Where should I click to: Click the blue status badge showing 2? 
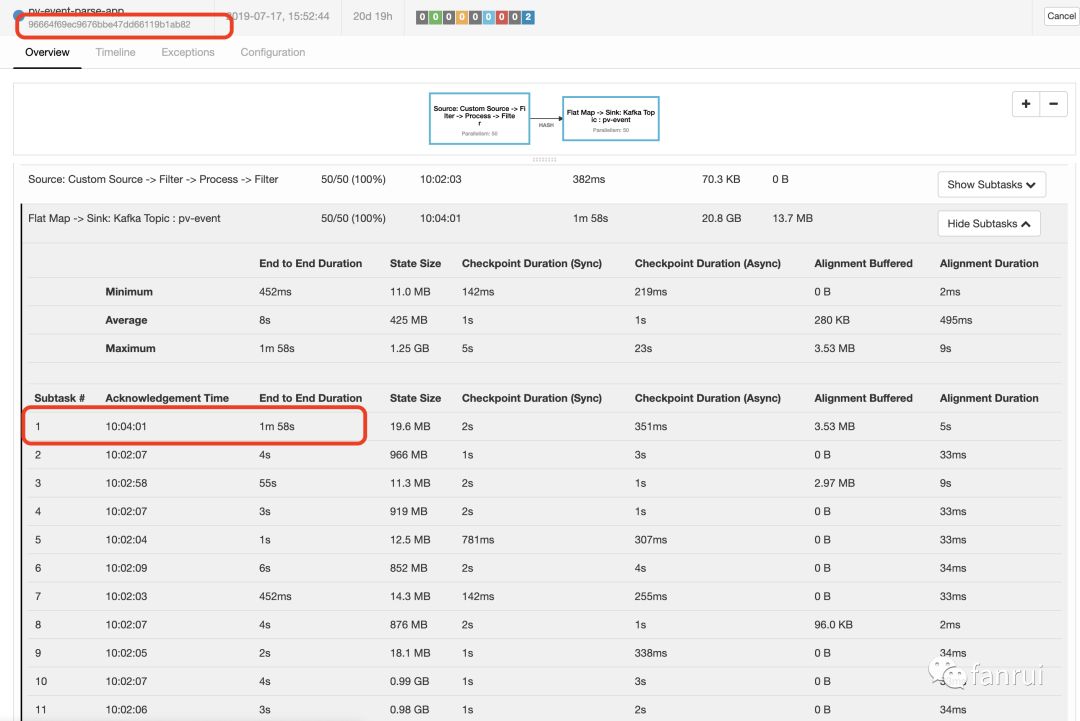528,17
